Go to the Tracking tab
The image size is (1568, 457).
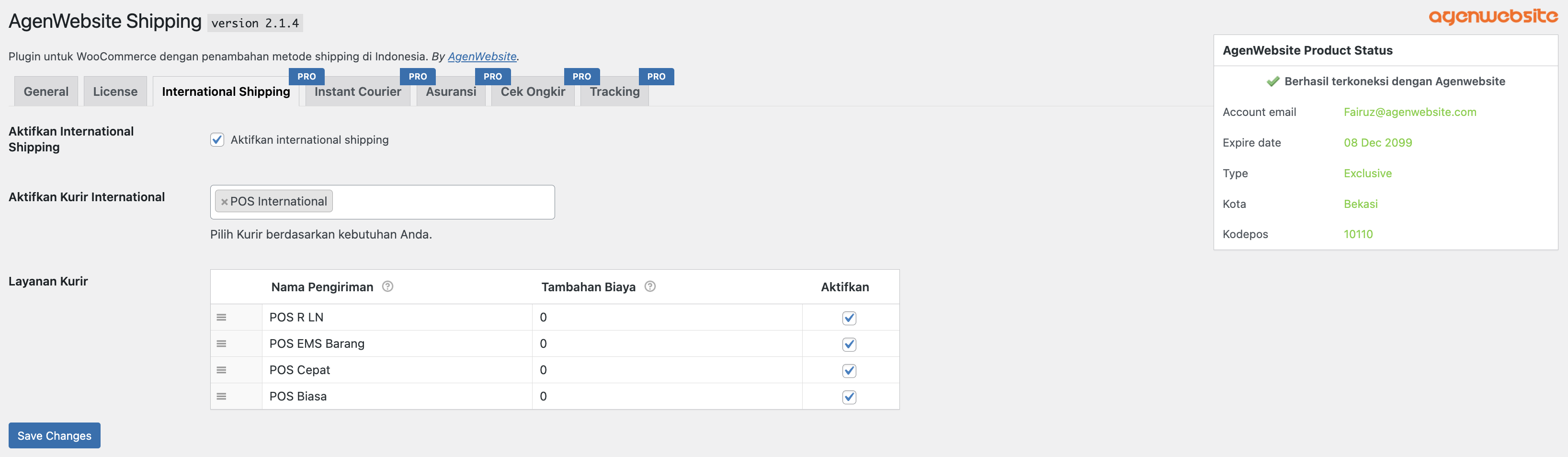coord(615,91)
